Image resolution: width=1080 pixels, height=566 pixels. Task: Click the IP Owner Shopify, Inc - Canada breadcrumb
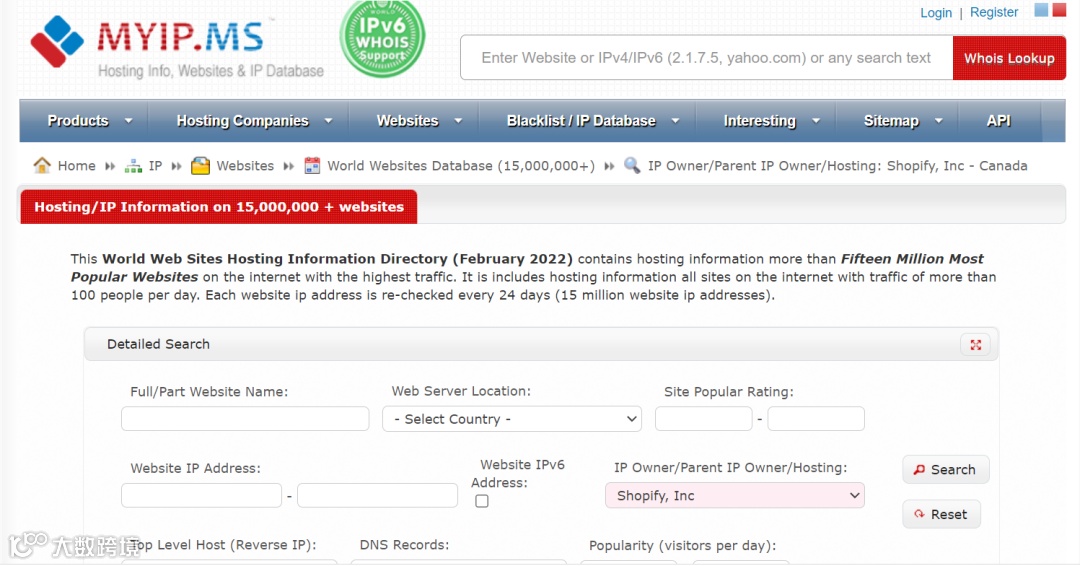click(838, 166)
